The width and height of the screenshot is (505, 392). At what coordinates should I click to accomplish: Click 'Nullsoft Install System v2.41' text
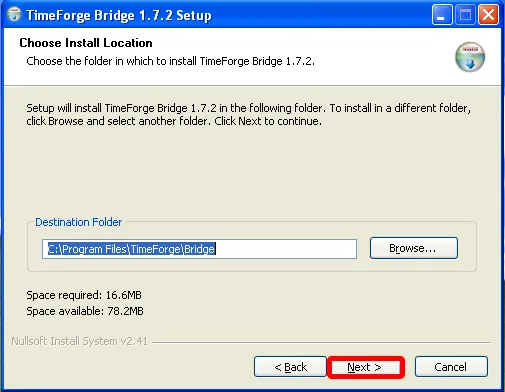click(x=79, y=341)
